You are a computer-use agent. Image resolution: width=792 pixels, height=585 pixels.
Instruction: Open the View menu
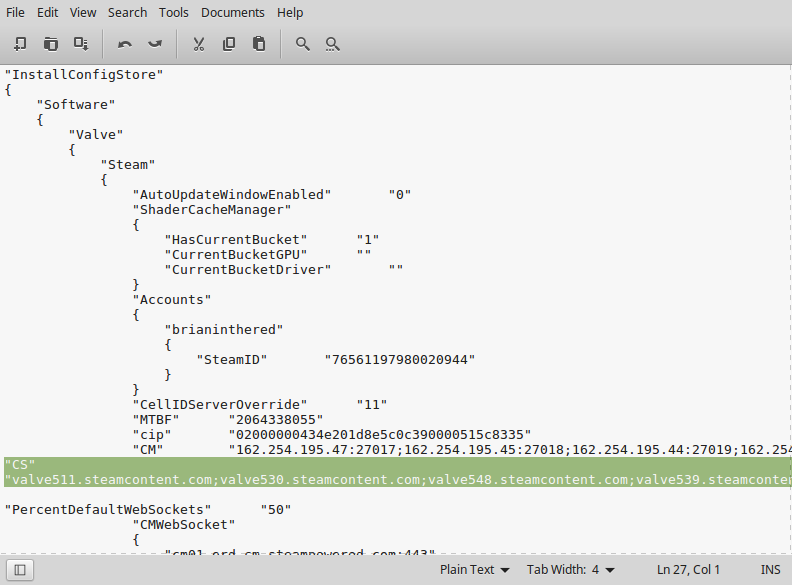pos(83,13)
